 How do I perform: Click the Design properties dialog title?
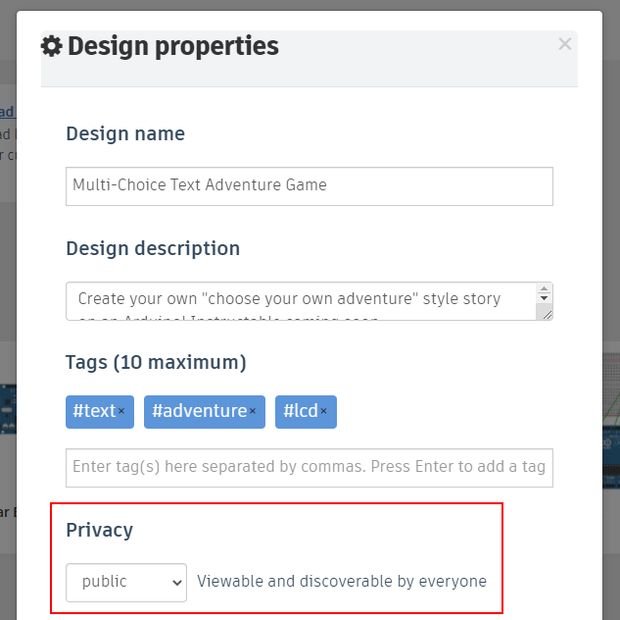point(173,46)
